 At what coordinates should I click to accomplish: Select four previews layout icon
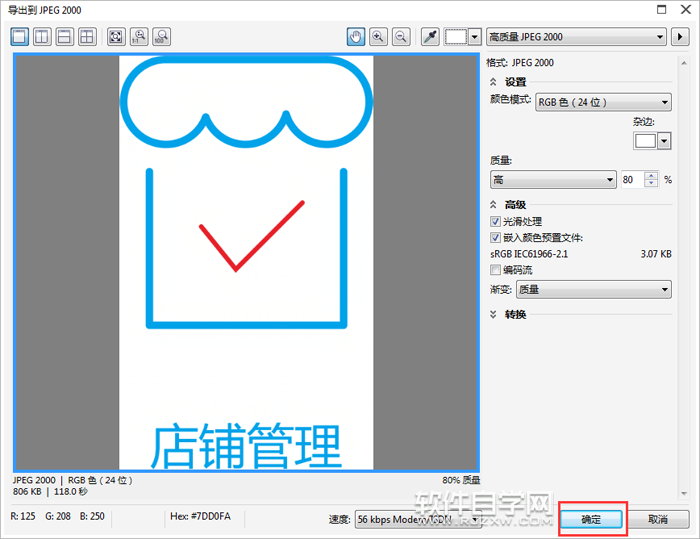pos(87,37)
